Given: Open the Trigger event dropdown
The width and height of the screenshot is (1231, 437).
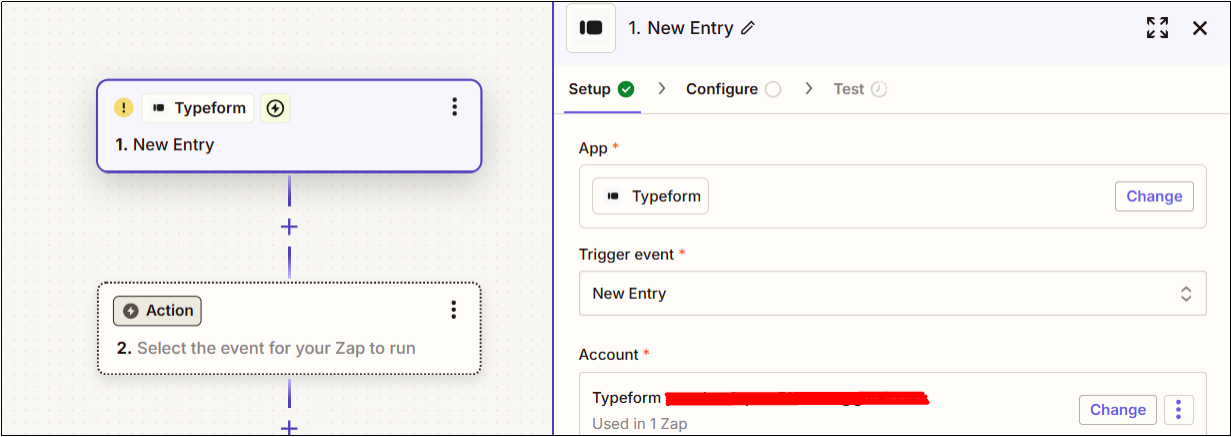Looking at the screenshot, I should coord(892,293).
